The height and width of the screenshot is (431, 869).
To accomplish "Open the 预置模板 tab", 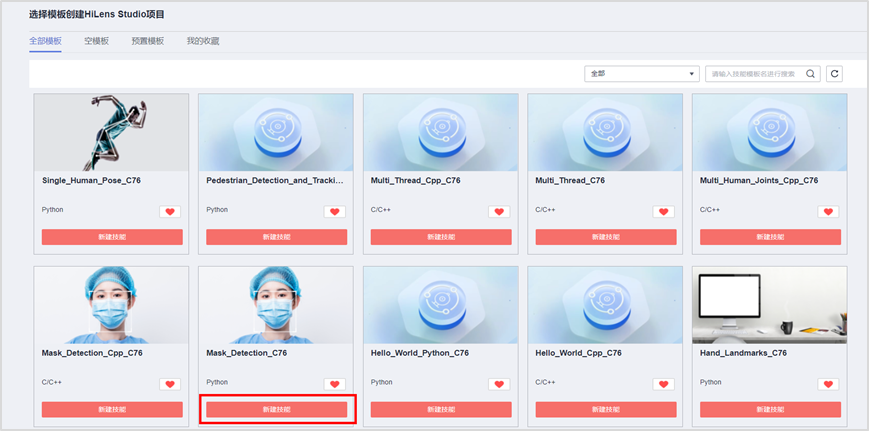I will click(148, 41).
